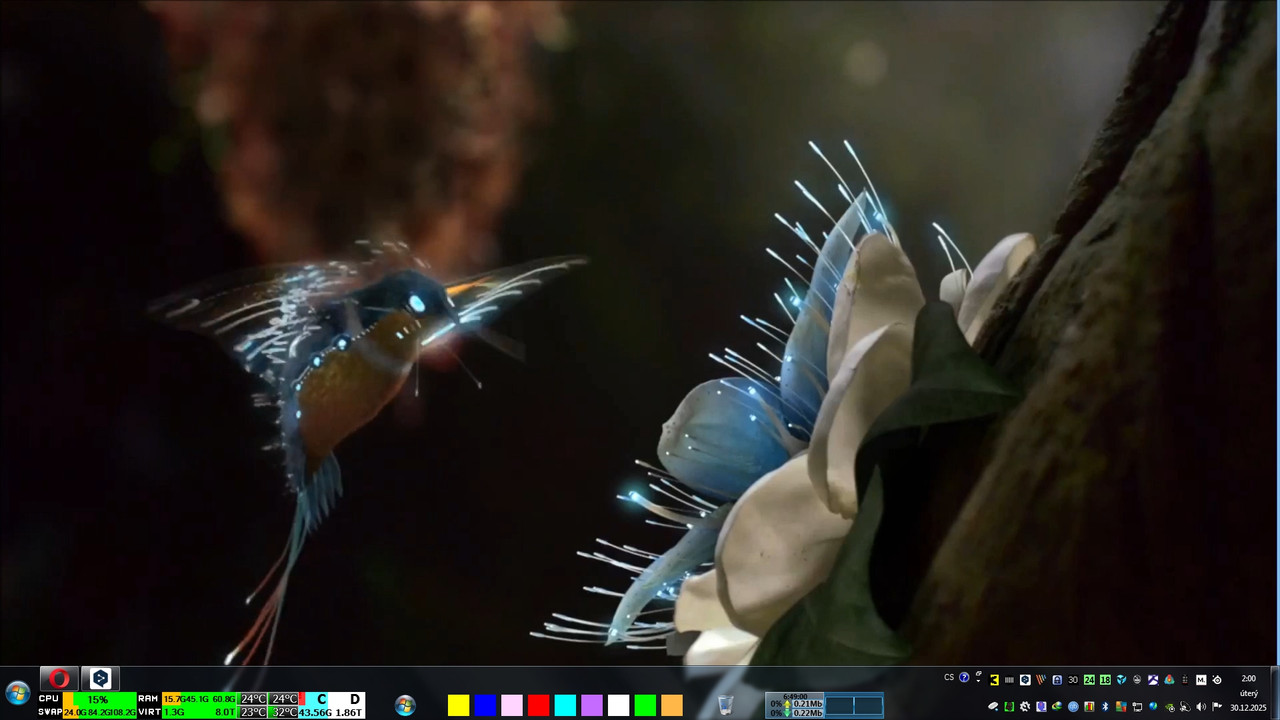Click the display-and-network tray icon
Viewport: 1280px width, 720px height.
pos(1137,707)
